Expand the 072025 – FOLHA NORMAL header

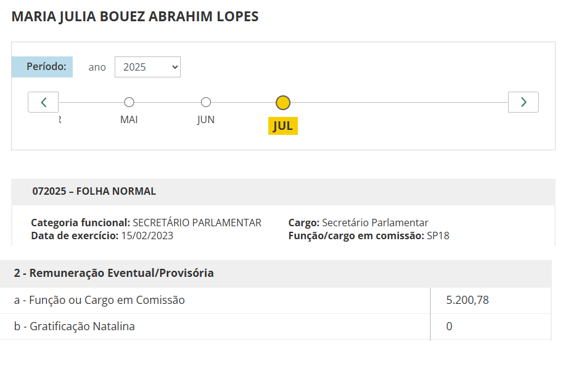coord(283,191)
